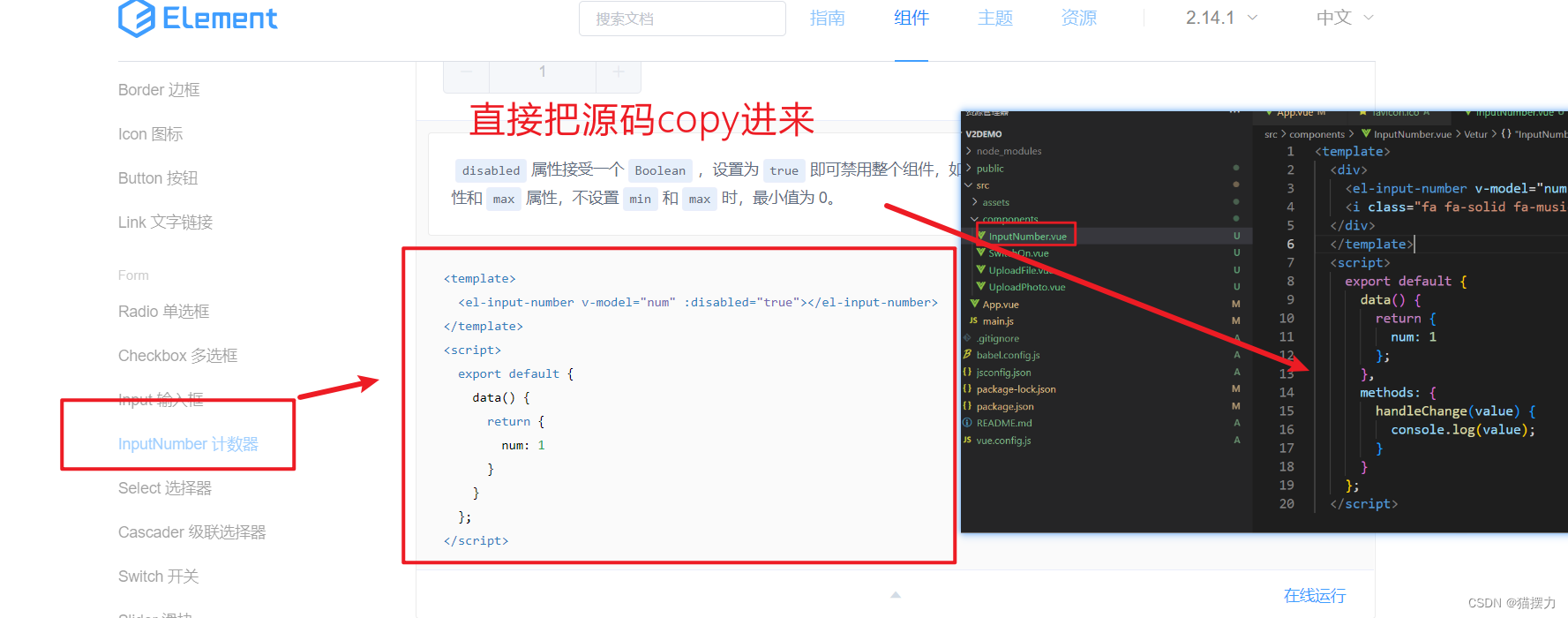Go to Button 按钮 in sidebar
Image resolution: width=1568 pixels, height=618 pixels.
pyautogui.click(x=158, y=178)
